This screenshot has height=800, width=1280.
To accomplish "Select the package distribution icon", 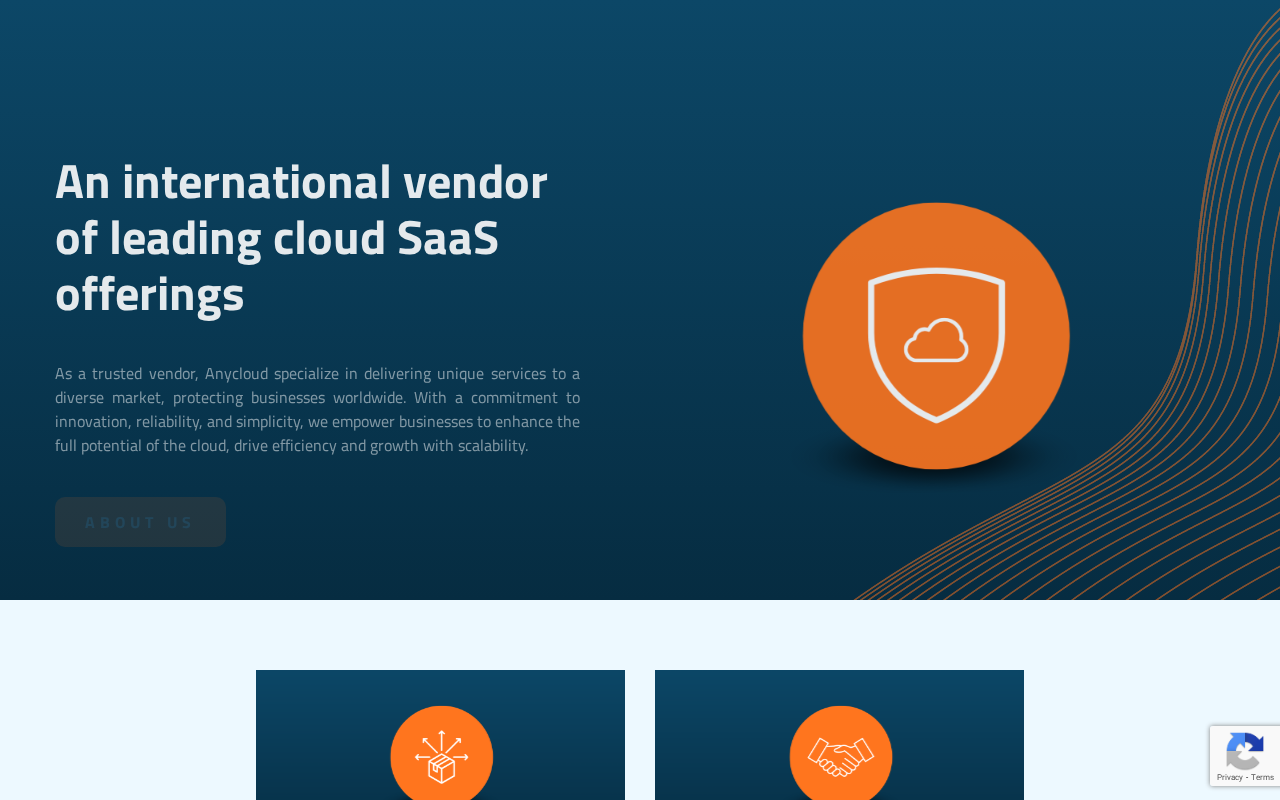I will click(x=441, y=756).
